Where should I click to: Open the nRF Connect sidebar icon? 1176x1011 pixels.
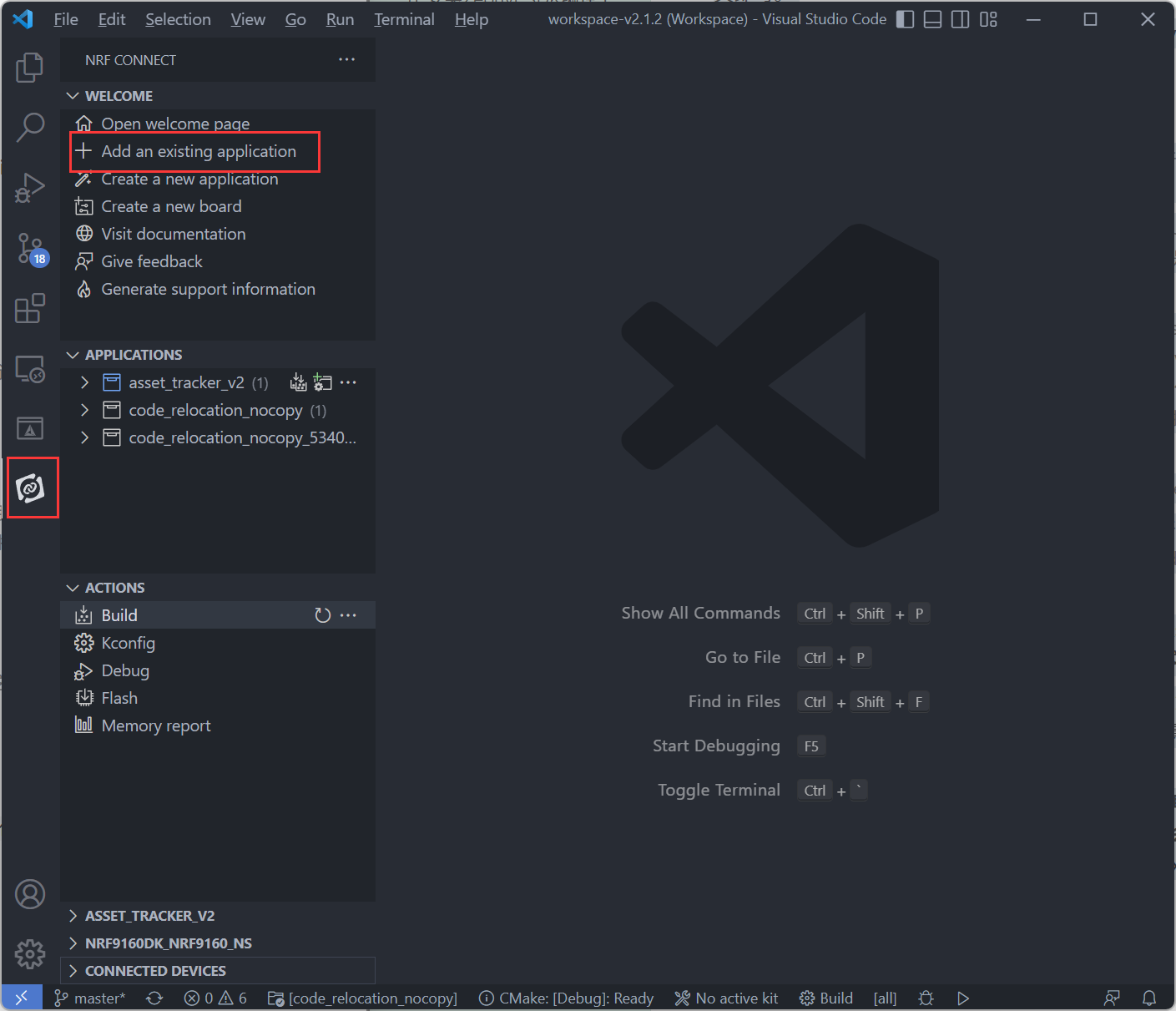coord(31,488)
